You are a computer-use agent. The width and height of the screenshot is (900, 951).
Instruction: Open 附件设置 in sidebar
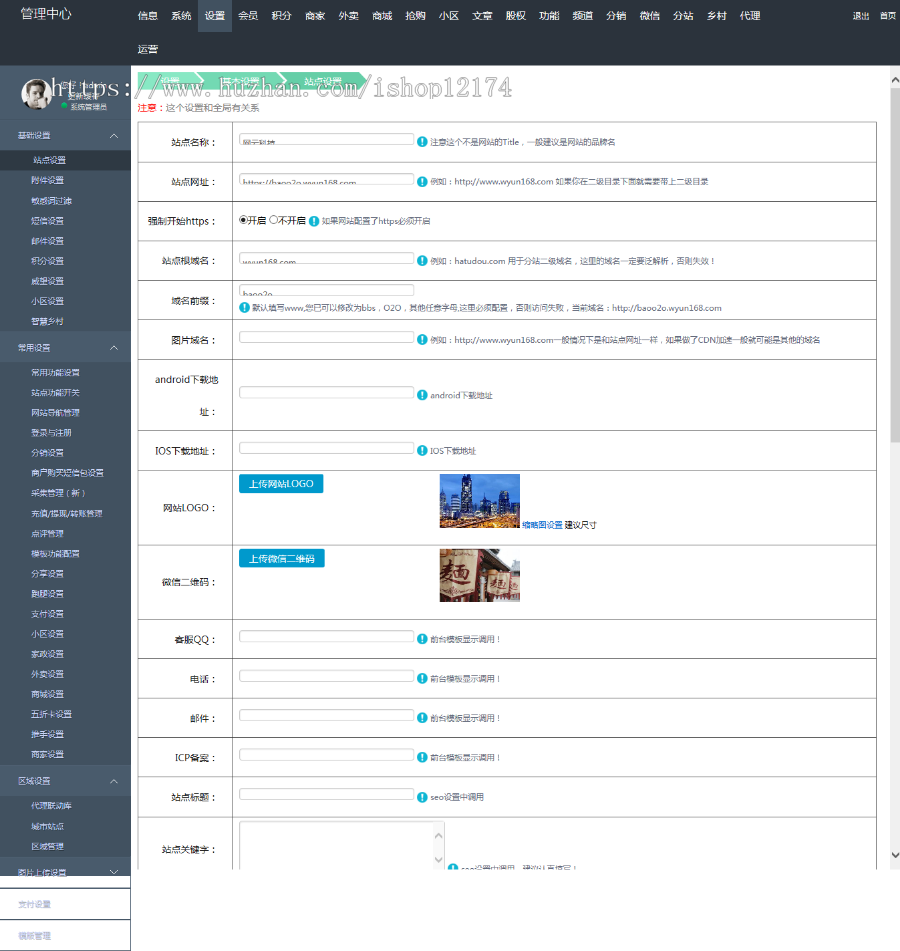pyautogui.click(x=47, y=180)
